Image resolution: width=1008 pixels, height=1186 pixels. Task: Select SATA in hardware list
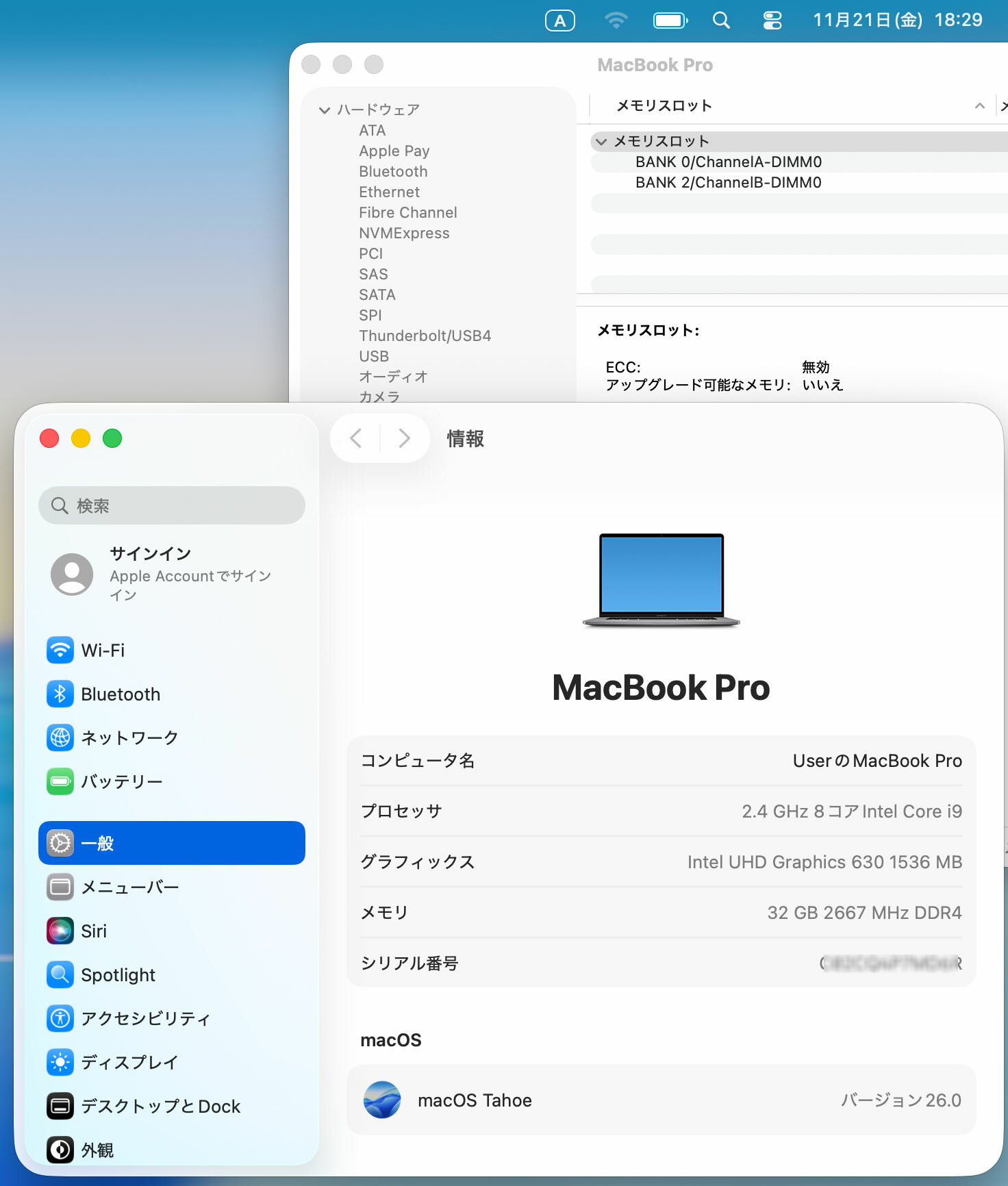377,294
